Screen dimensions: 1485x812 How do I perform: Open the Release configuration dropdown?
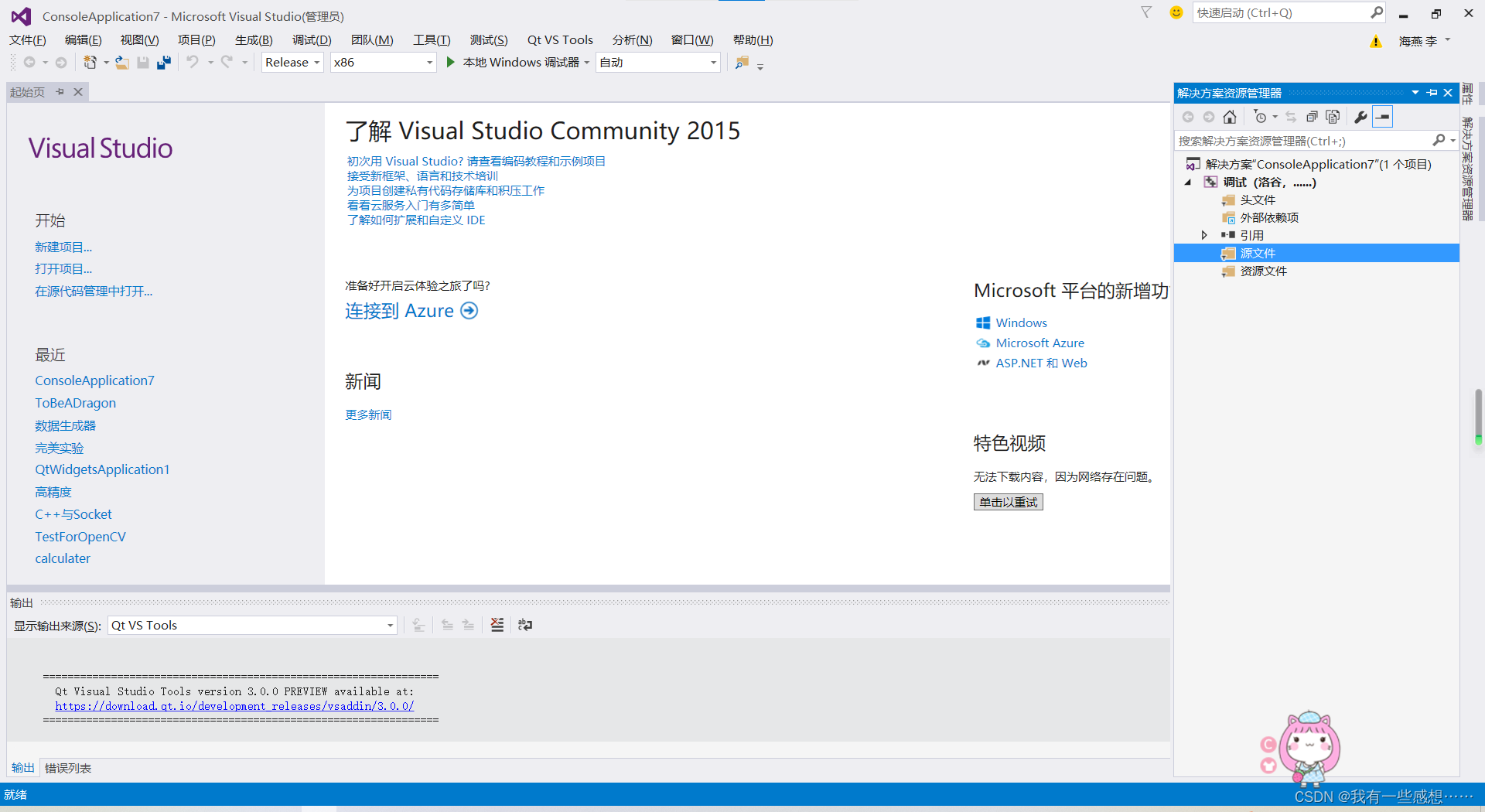tap(317, 63)
